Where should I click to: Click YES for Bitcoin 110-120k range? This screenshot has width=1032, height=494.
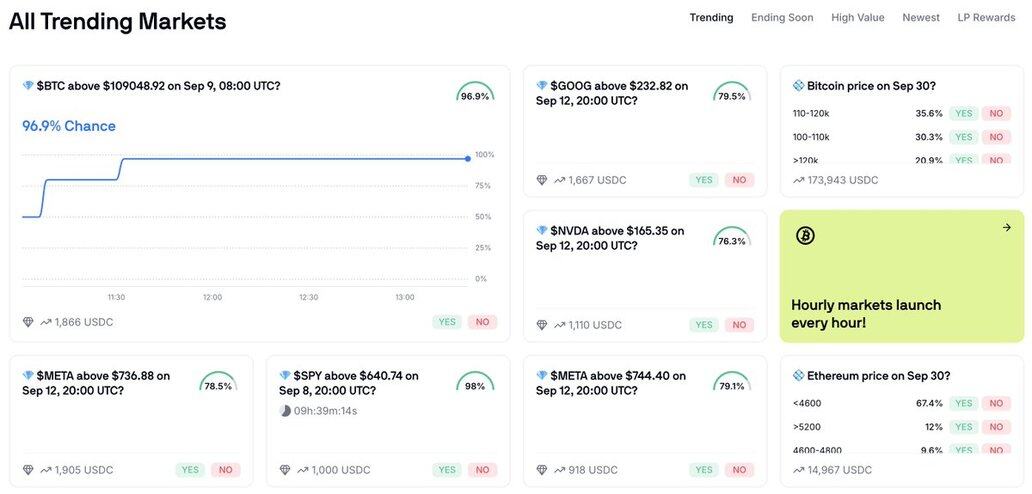tap(964, 113)
